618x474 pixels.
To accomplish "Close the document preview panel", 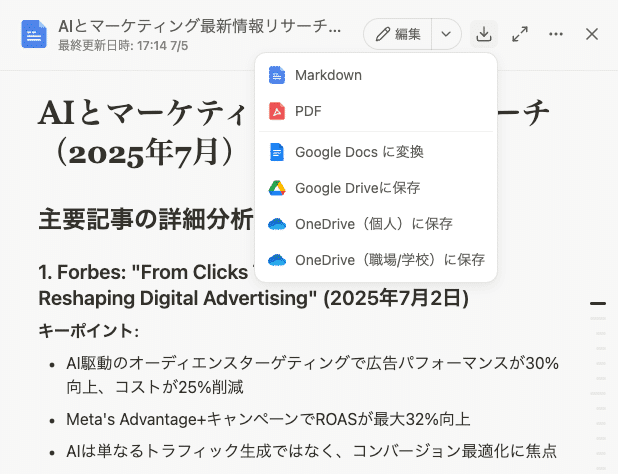I will (591, 34).
